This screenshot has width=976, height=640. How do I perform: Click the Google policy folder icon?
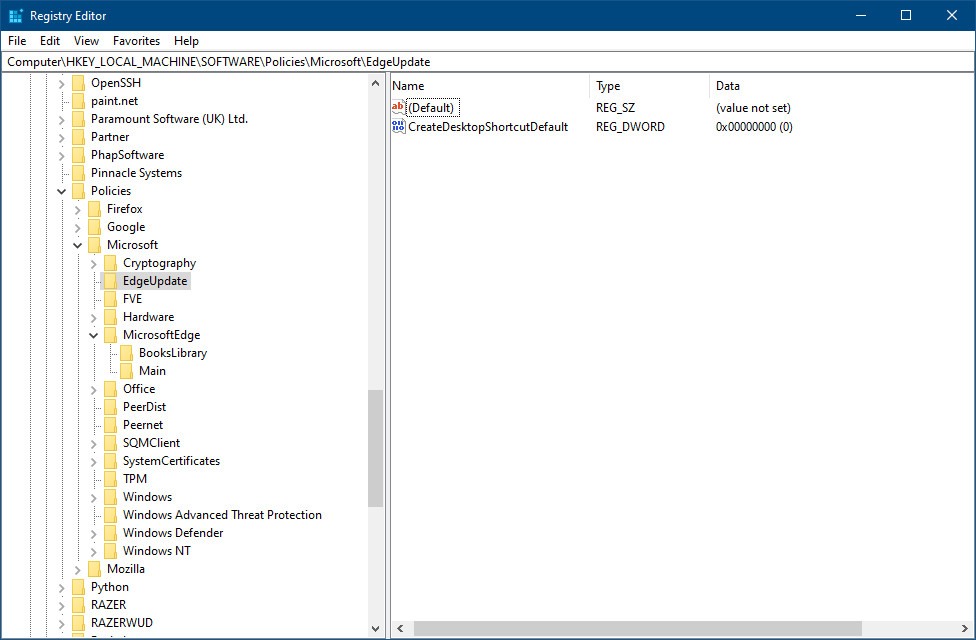(x=95, y=227)
